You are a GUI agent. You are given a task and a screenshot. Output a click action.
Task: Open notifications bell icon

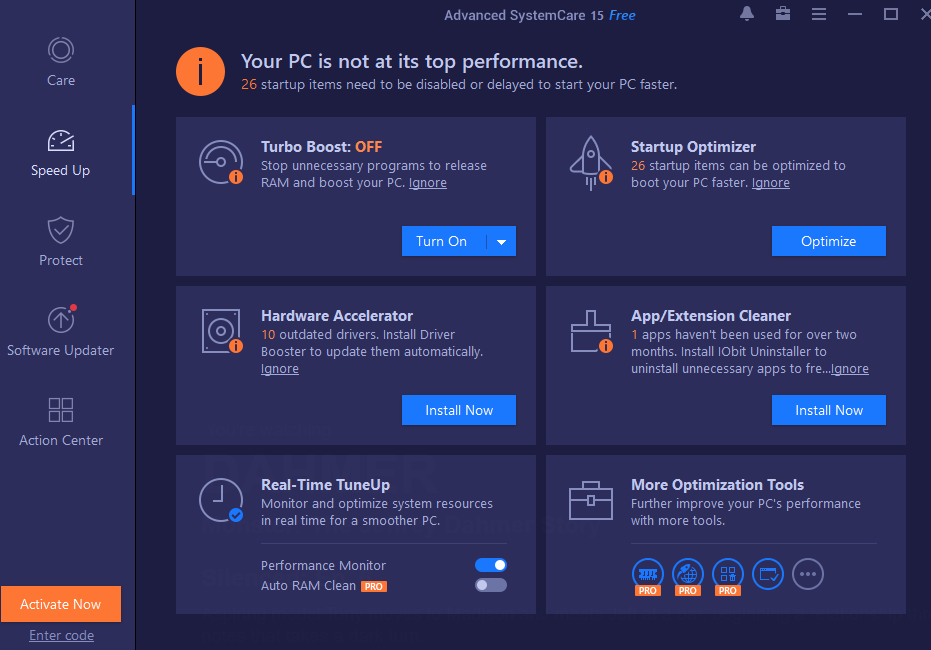(x=747, y=14)
